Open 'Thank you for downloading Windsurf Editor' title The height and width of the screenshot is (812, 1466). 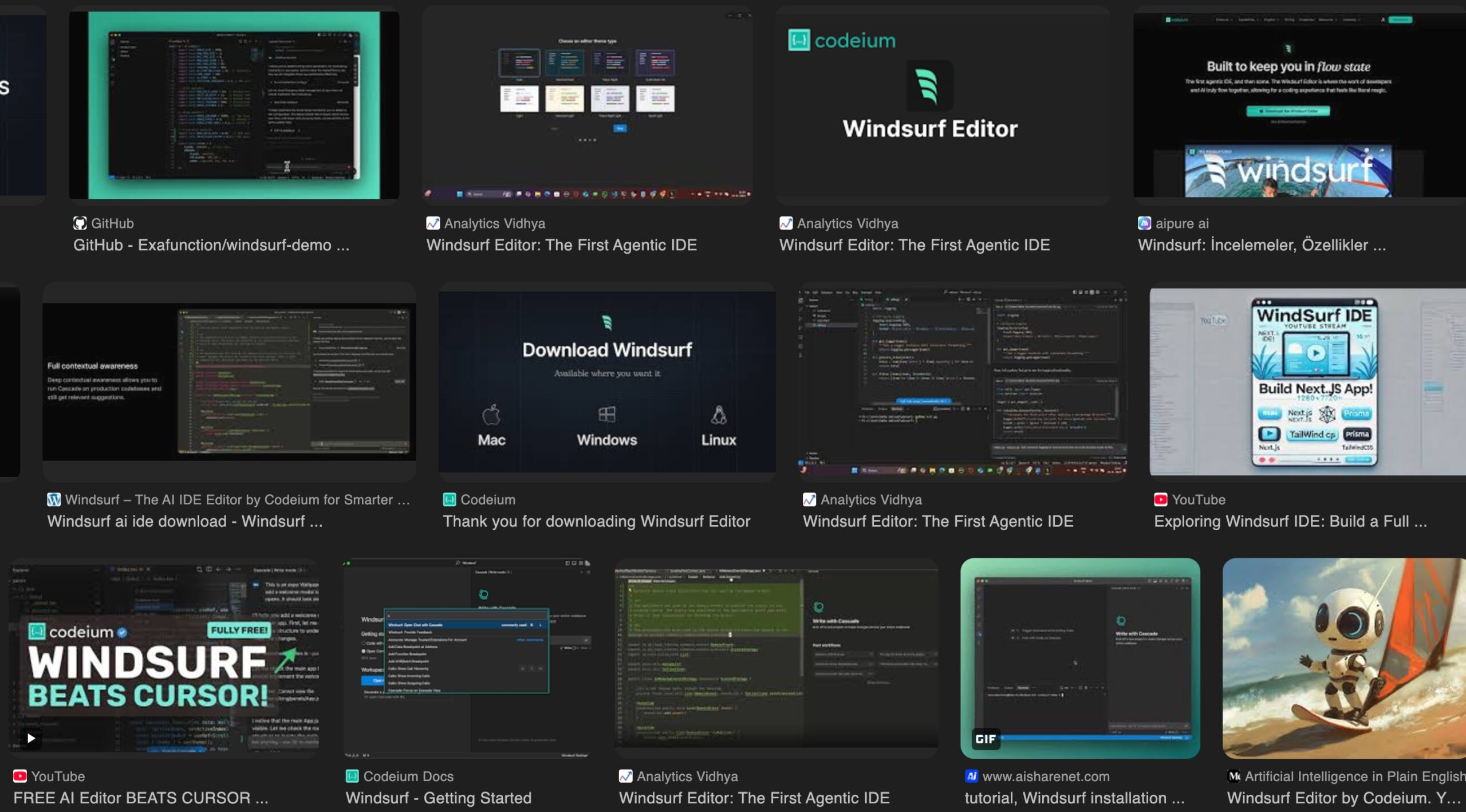point(596,521)
